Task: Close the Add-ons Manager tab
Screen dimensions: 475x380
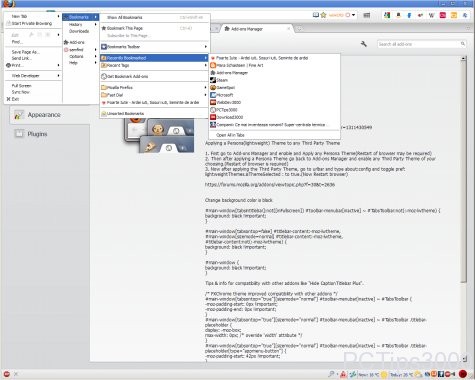Action: (289, 29)
